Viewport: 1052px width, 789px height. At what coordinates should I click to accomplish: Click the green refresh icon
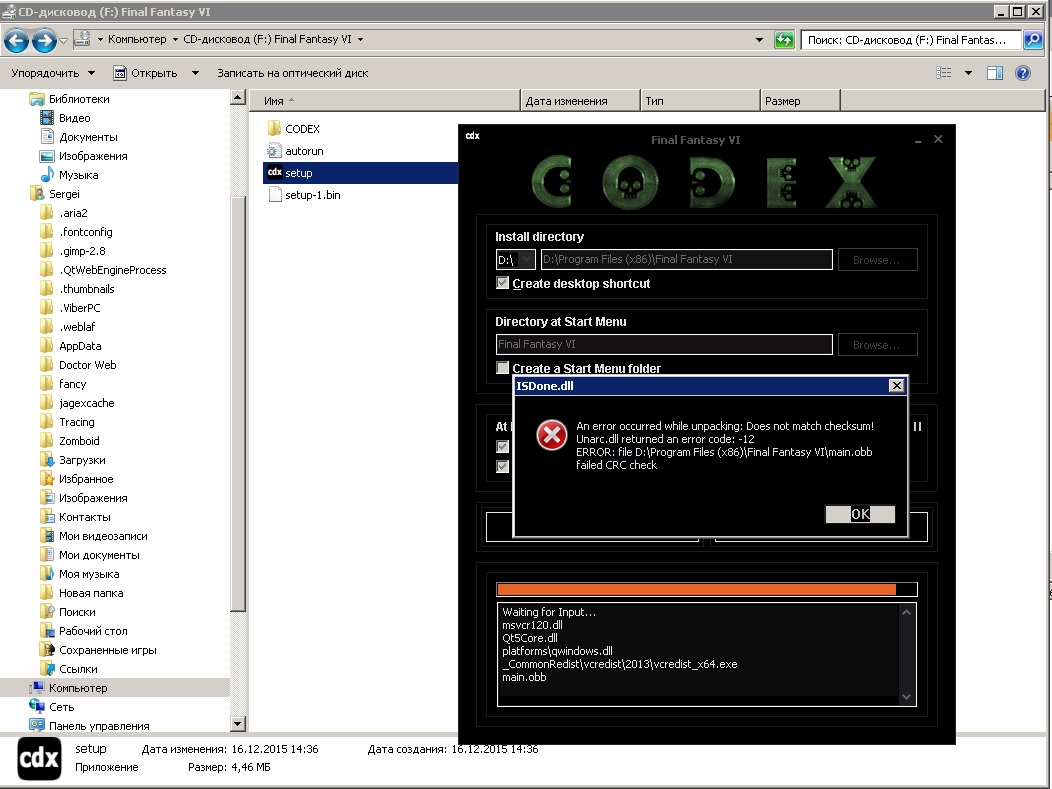tap(785, 40)
